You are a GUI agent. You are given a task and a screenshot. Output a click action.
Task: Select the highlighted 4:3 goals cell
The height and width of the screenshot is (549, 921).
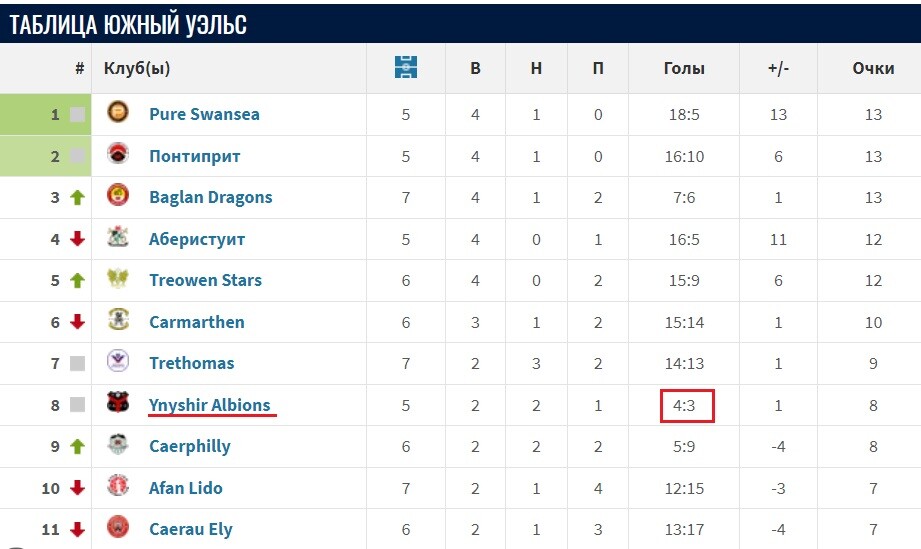pyautogui.click(x=687, y=406)
